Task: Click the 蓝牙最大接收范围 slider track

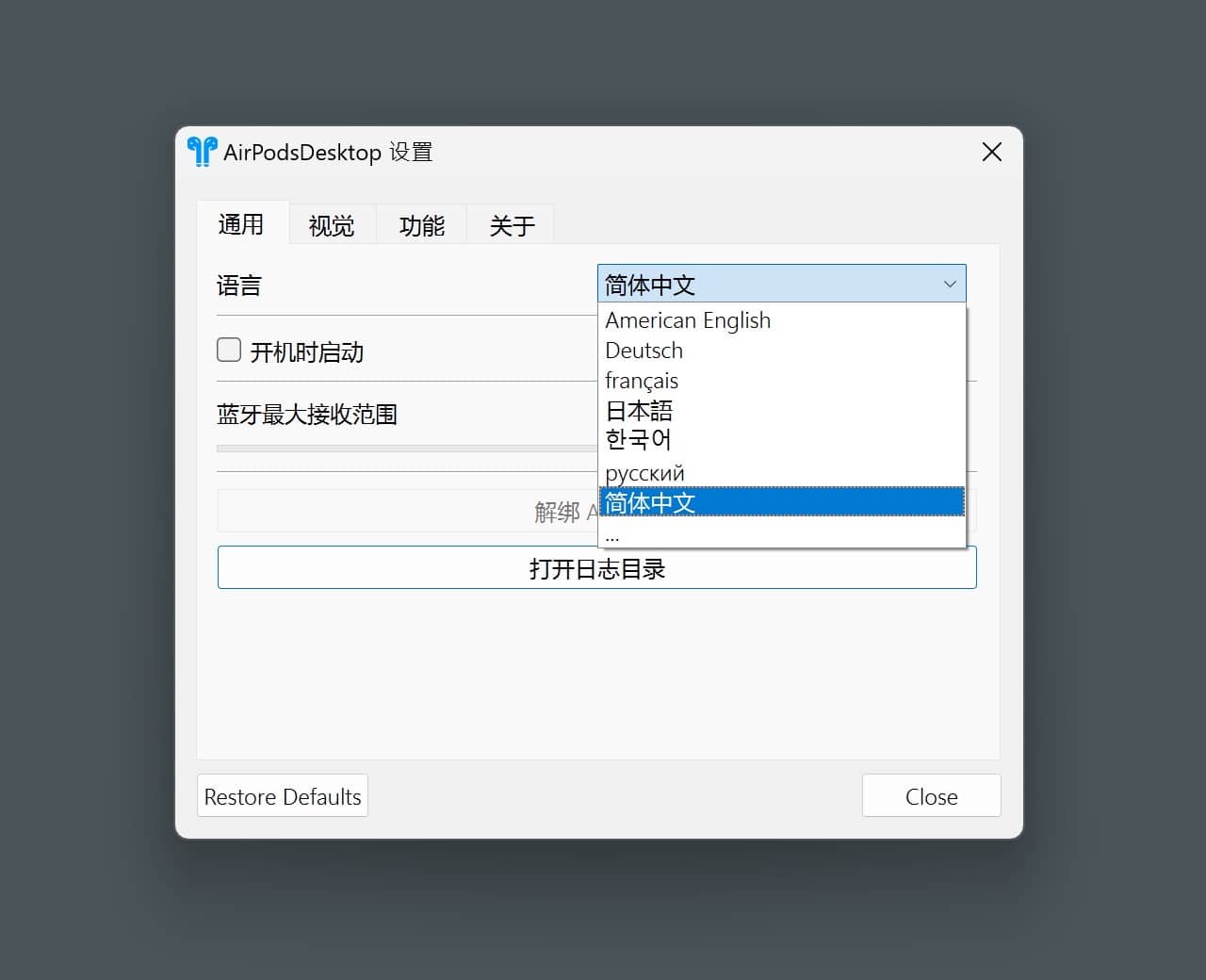Action: point(407,449)
